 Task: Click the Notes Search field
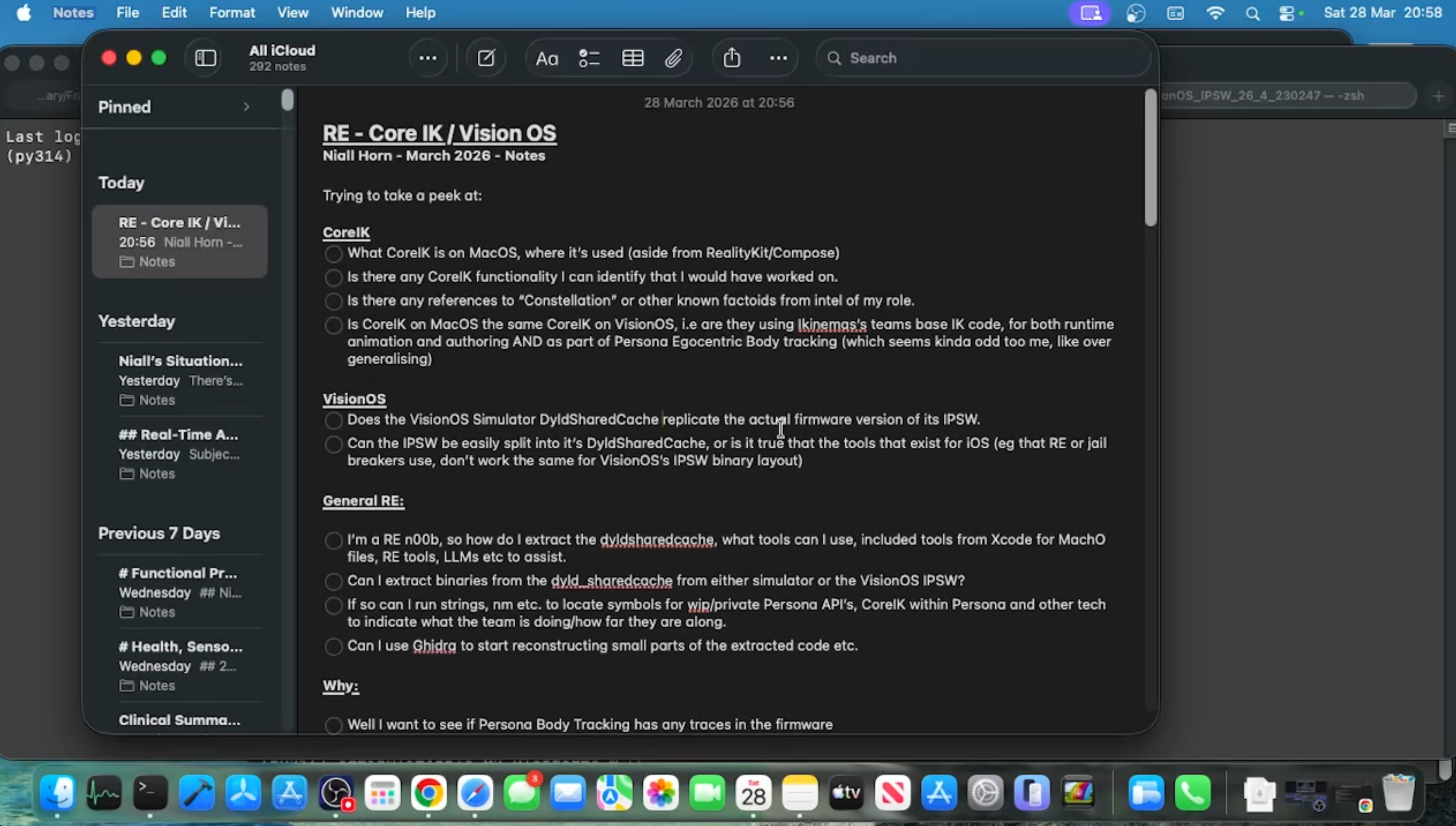pos(983,58)
